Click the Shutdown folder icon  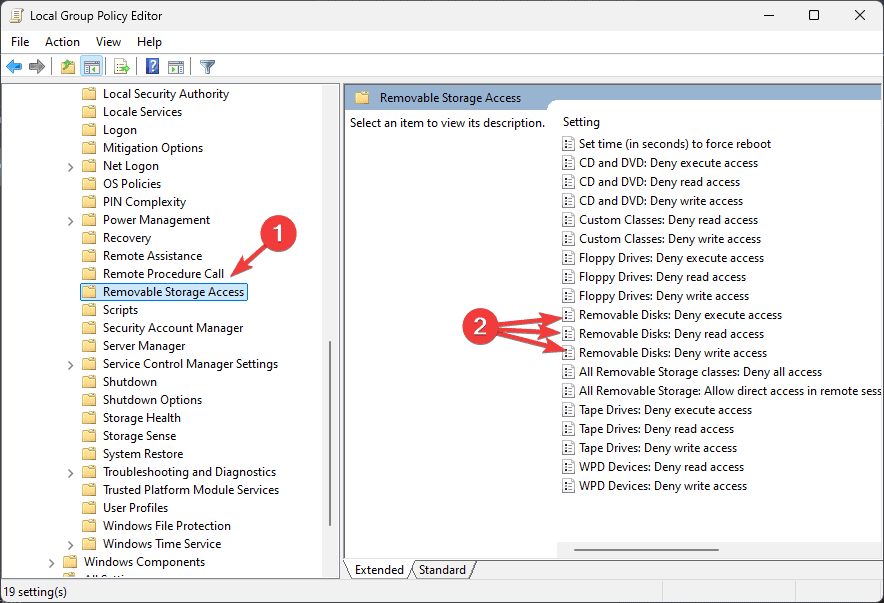(x=89, y=382)
